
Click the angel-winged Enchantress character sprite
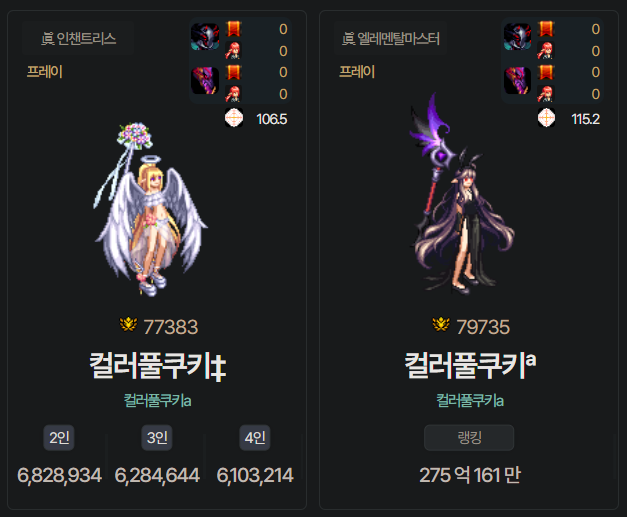(x=150, y=210)
